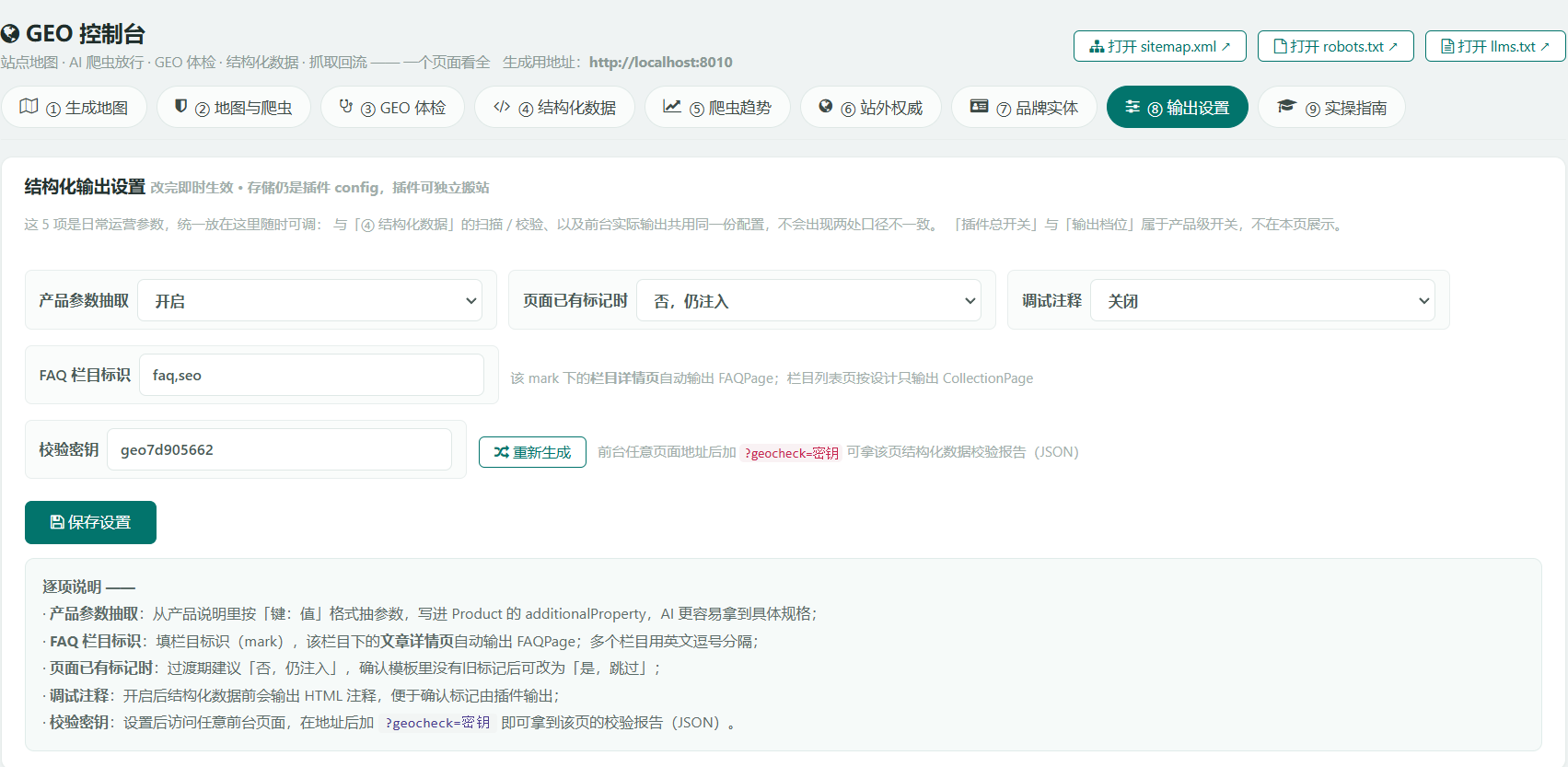Switch to ③ GEO 体检 tab
1568x767 pixels.
[392, 107]
